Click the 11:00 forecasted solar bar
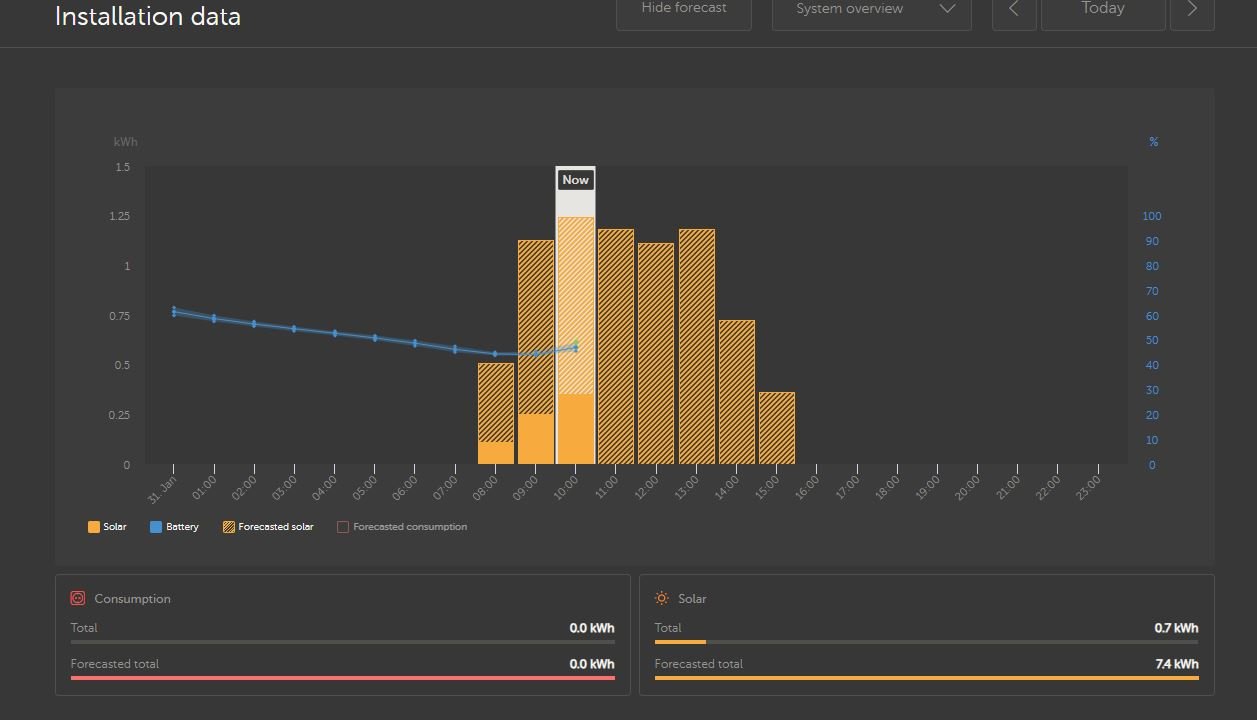This screenshot has width=1257, height=720. (x=616, y=346)
